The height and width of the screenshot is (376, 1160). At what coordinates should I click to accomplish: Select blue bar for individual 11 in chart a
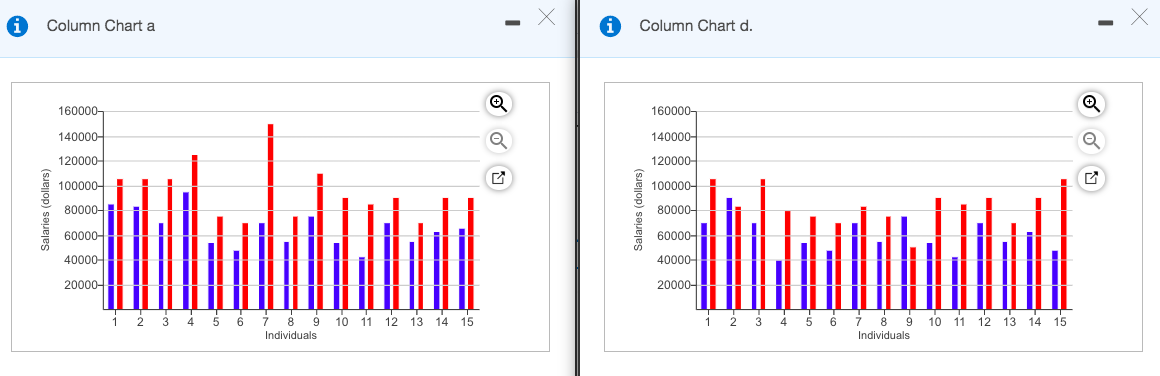point(362,283)
